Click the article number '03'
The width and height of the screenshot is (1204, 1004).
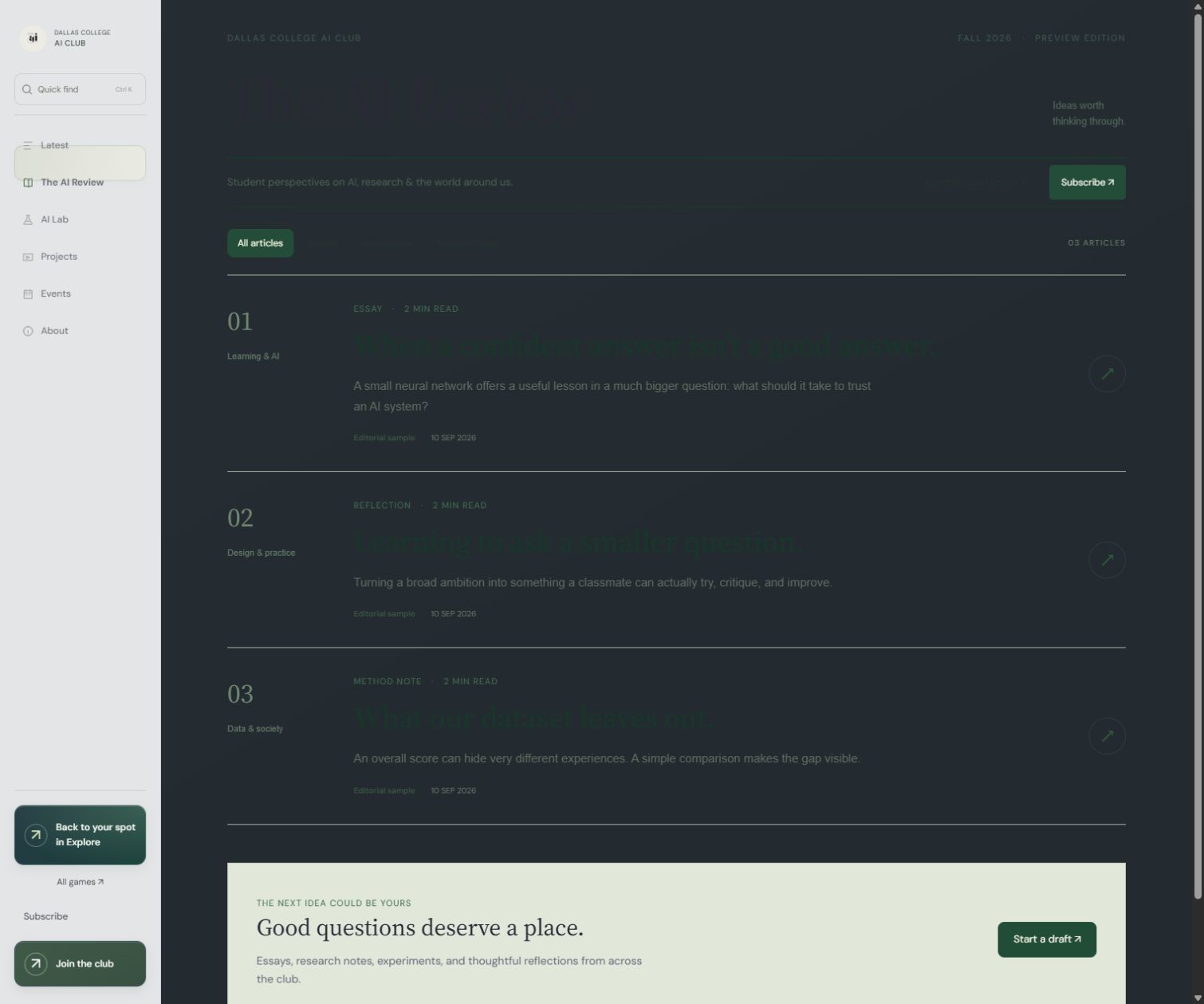[240, 694]
